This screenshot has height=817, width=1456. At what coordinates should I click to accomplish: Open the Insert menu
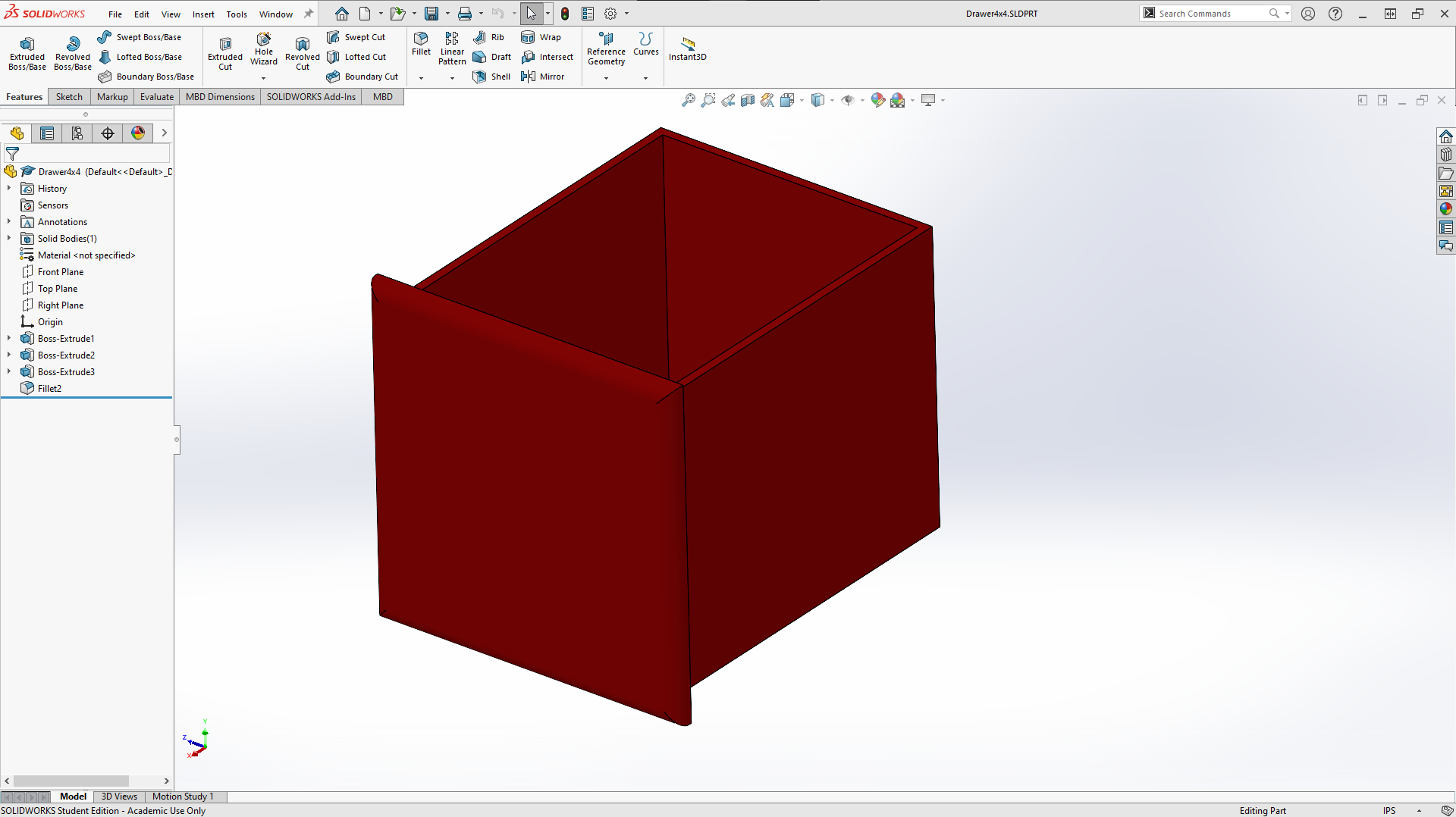[203, 14]
